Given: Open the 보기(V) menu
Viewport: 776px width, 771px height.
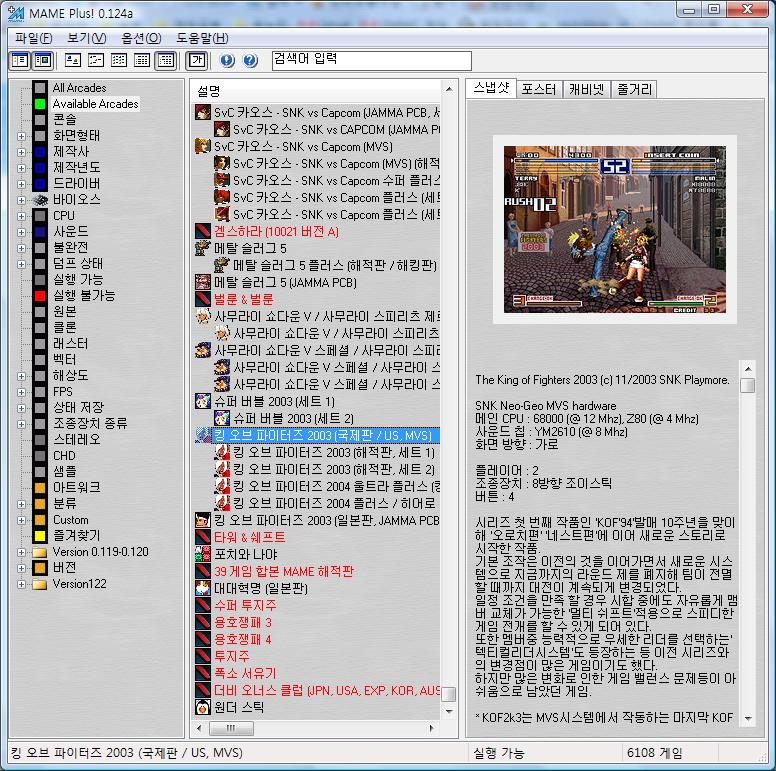Looking at the screenshot, I should (87, 38).
